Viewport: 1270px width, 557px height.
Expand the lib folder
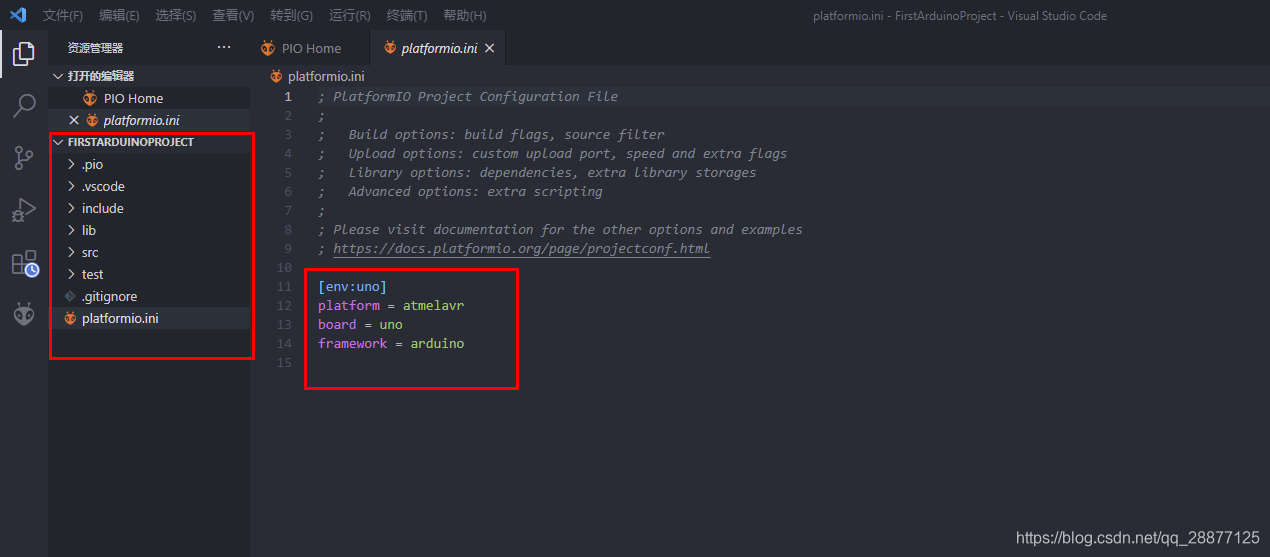pyautogui.click(x=71, y=231)
